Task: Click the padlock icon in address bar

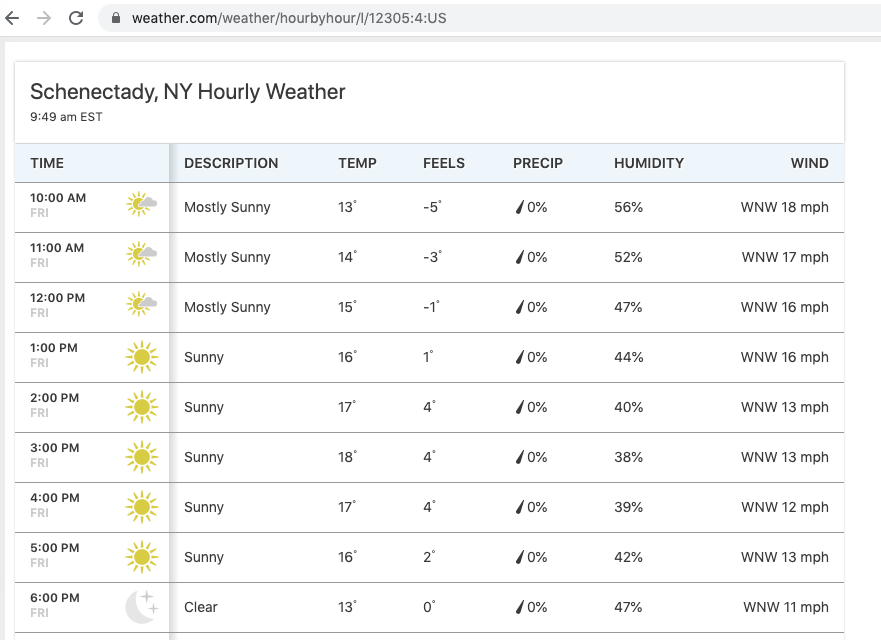Action: pos(115,18)
